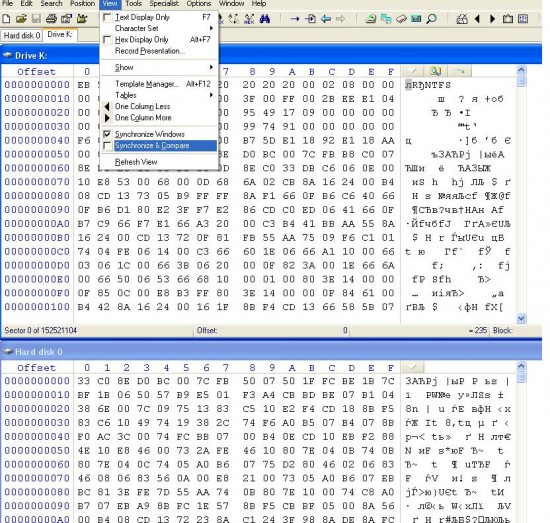Select the Drive K: tab
The height and width of the screenshot is (523, 550).
point(60,34)
